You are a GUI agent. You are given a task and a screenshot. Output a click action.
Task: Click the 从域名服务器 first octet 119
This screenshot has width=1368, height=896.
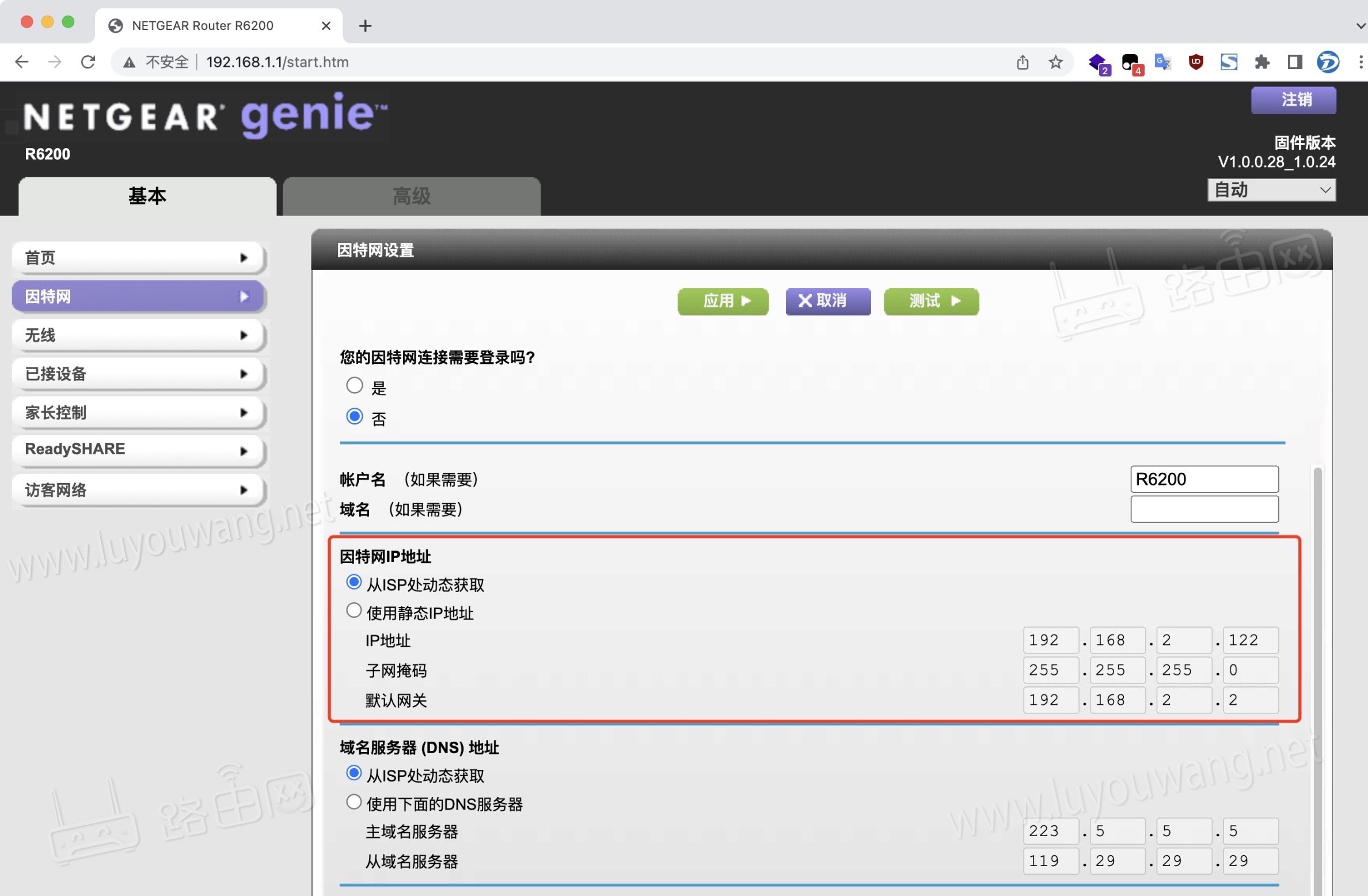pos(1051,861)
